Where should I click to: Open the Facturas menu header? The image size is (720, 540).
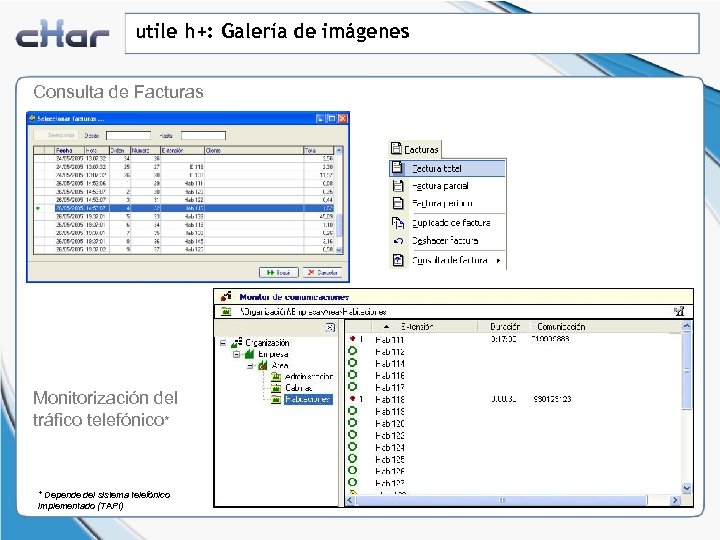click(x=416, y=149)
